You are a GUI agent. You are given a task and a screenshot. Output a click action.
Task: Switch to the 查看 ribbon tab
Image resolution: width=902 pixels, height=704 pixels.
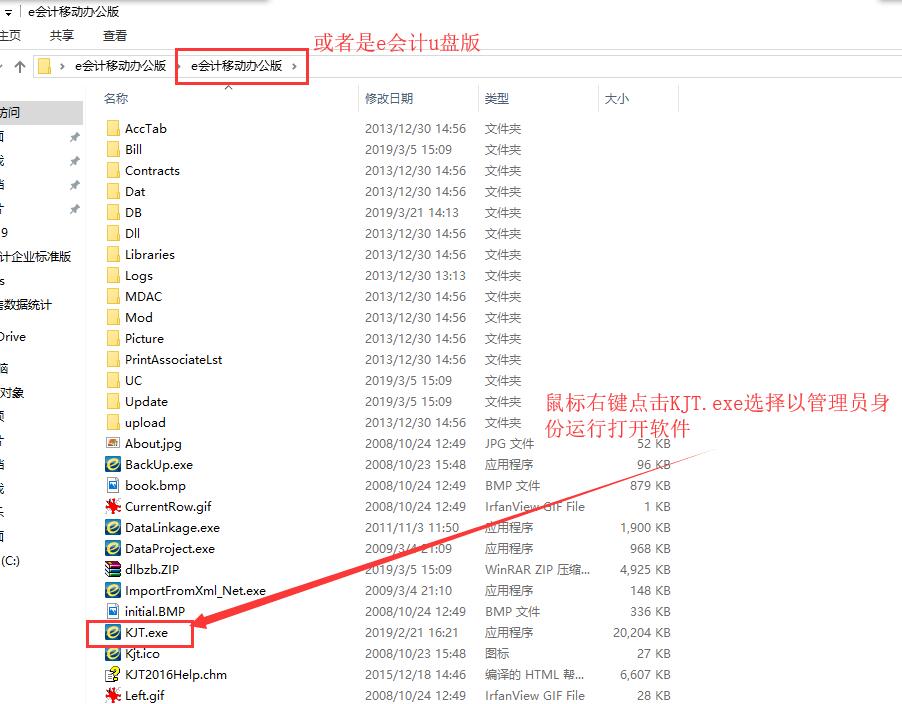point(114,36)
